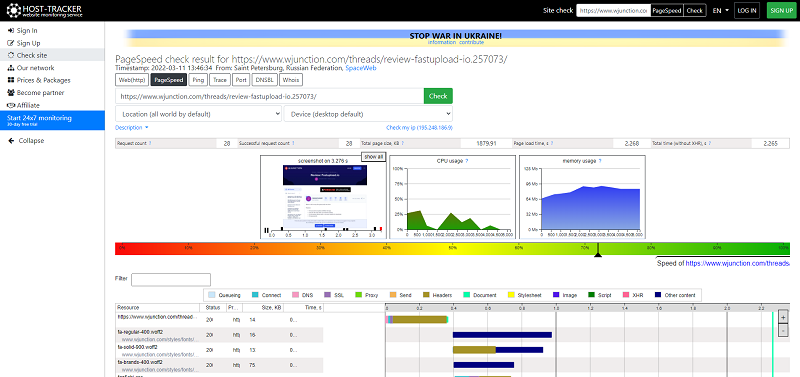Select the fa-solid-900.woff2 resource row
800x377 pixels.
click(219, 350)
